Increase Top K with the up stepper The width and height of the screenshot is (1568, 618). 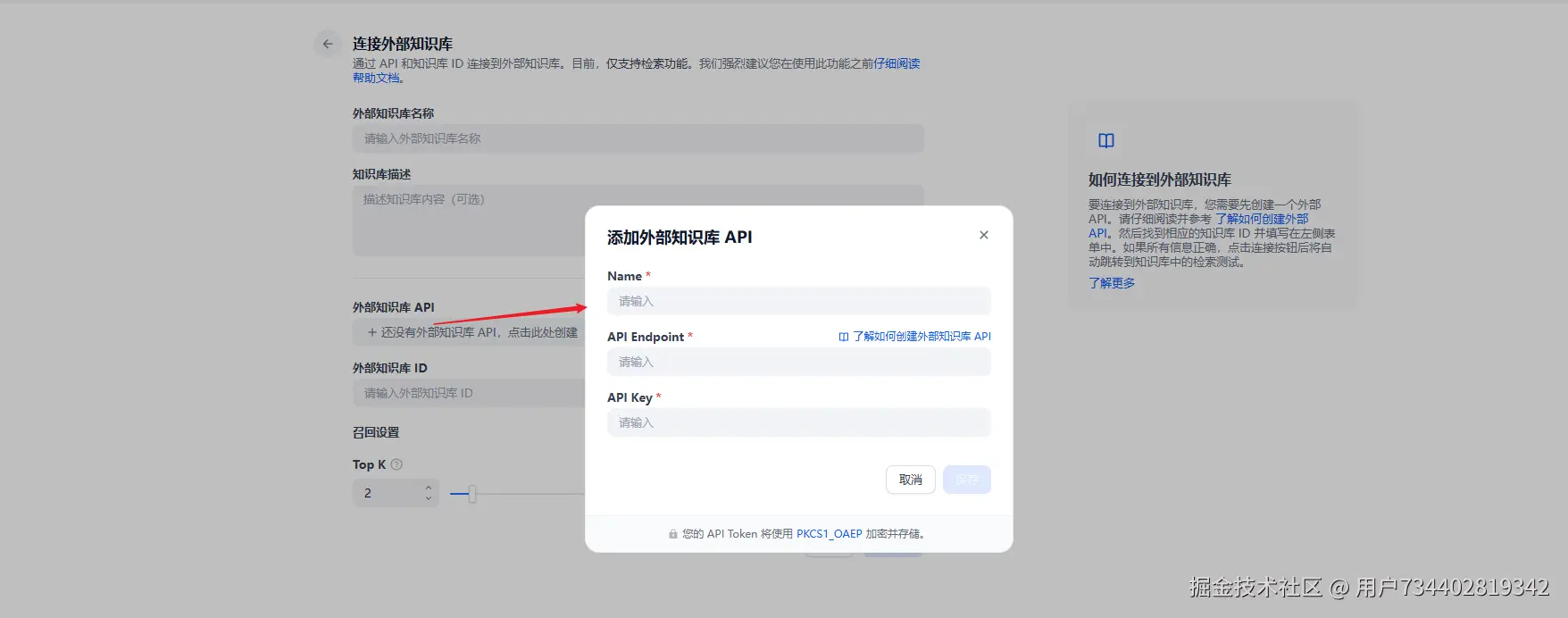(429, 488)
